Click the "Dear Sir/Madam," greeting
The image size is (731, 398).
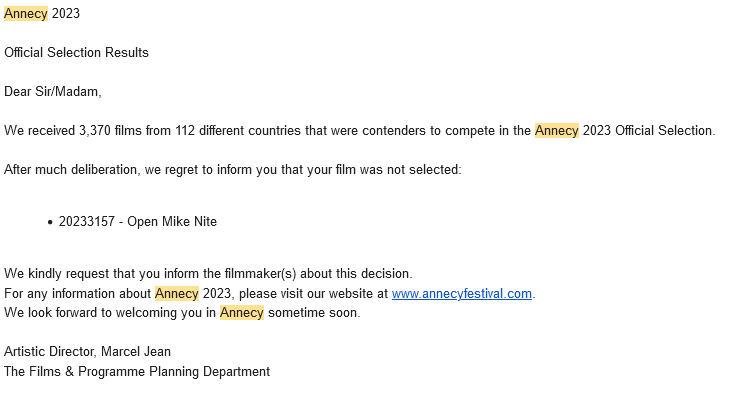pos(53,91)
